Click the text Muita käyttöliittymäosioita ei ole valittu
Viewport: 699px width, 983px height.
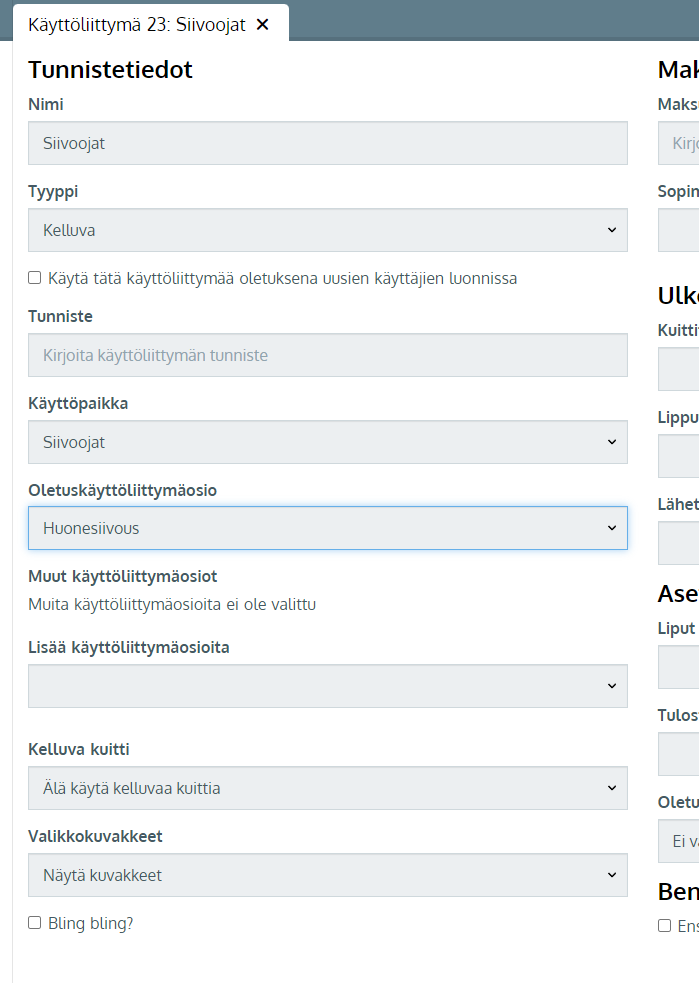tap(172, 604)
